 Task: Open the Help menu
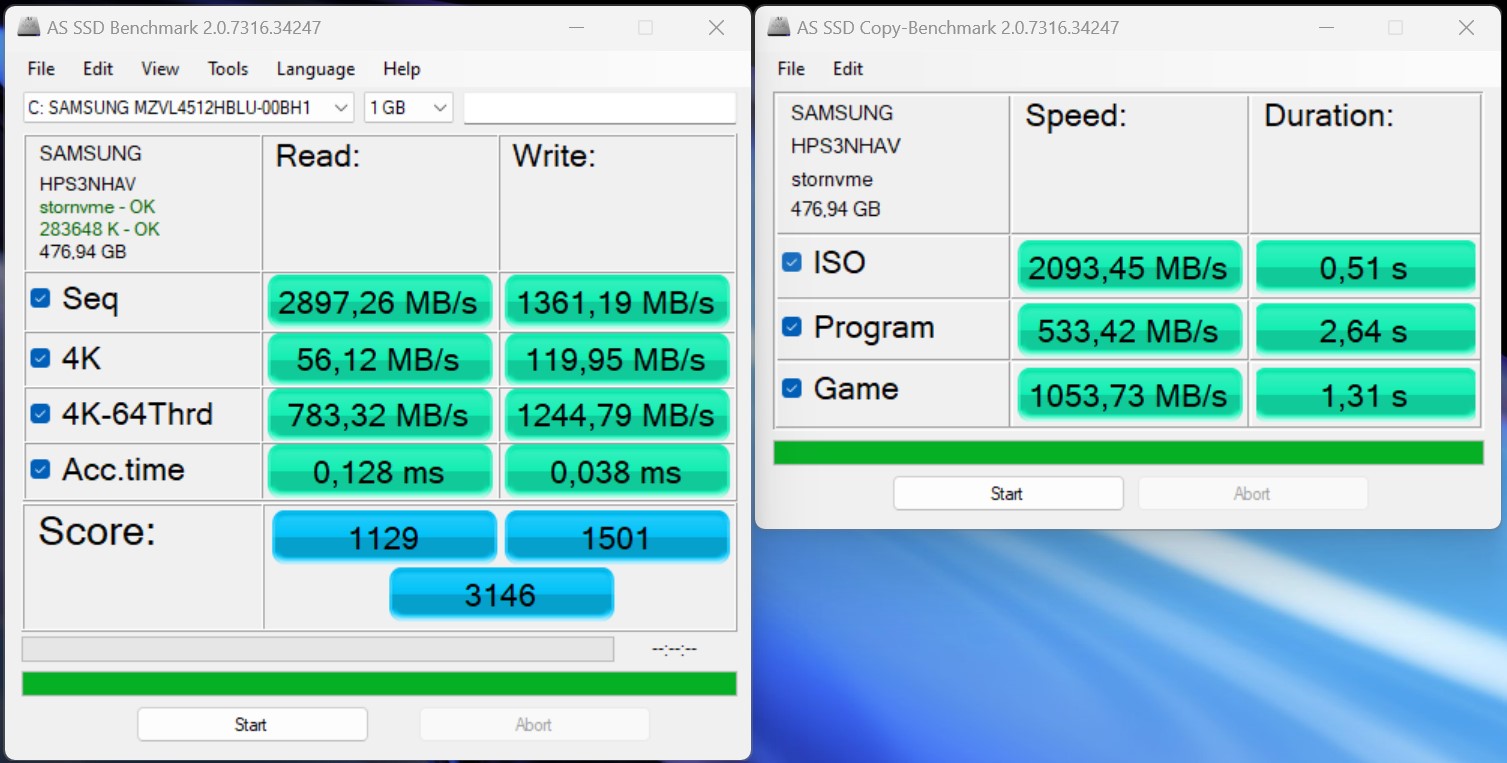tap(401, 69)
